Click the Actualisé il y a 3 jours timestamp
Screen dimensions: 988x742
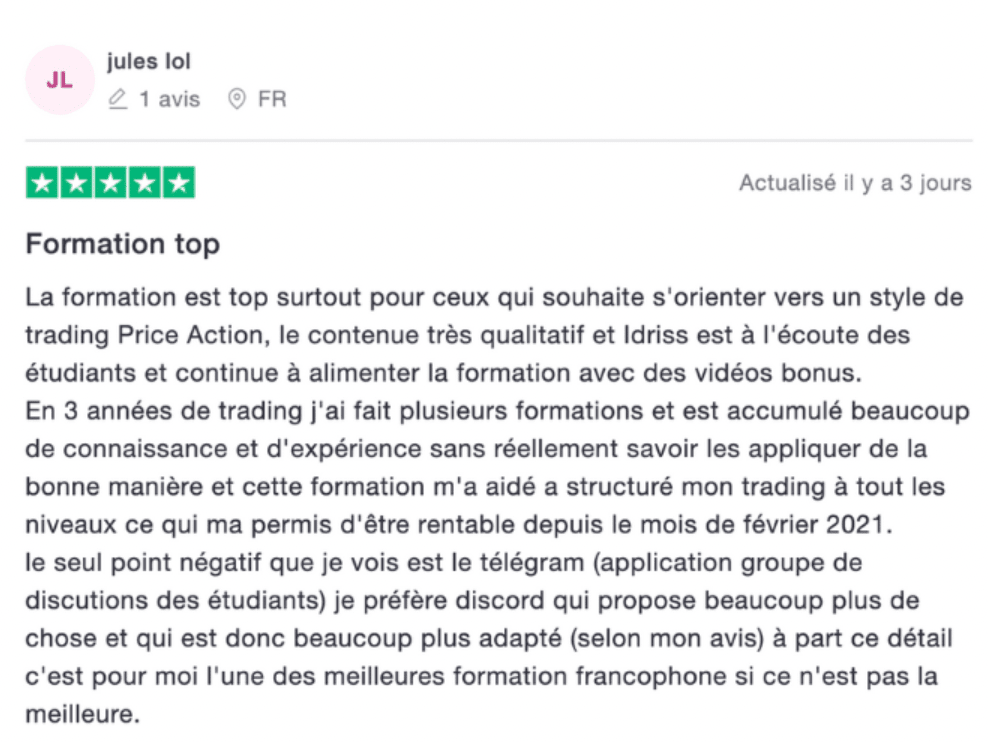[x=855, y=183]
